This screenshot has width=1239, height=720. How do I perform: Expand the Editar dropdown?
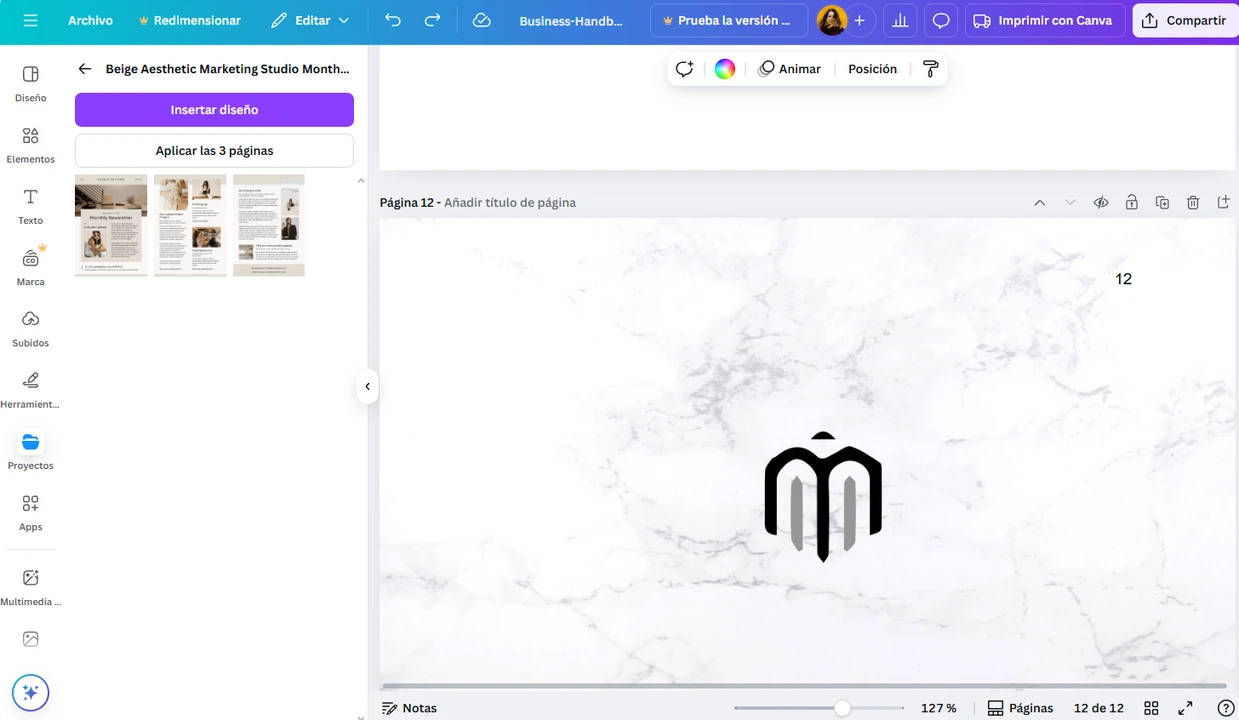(x=310, y=20)
